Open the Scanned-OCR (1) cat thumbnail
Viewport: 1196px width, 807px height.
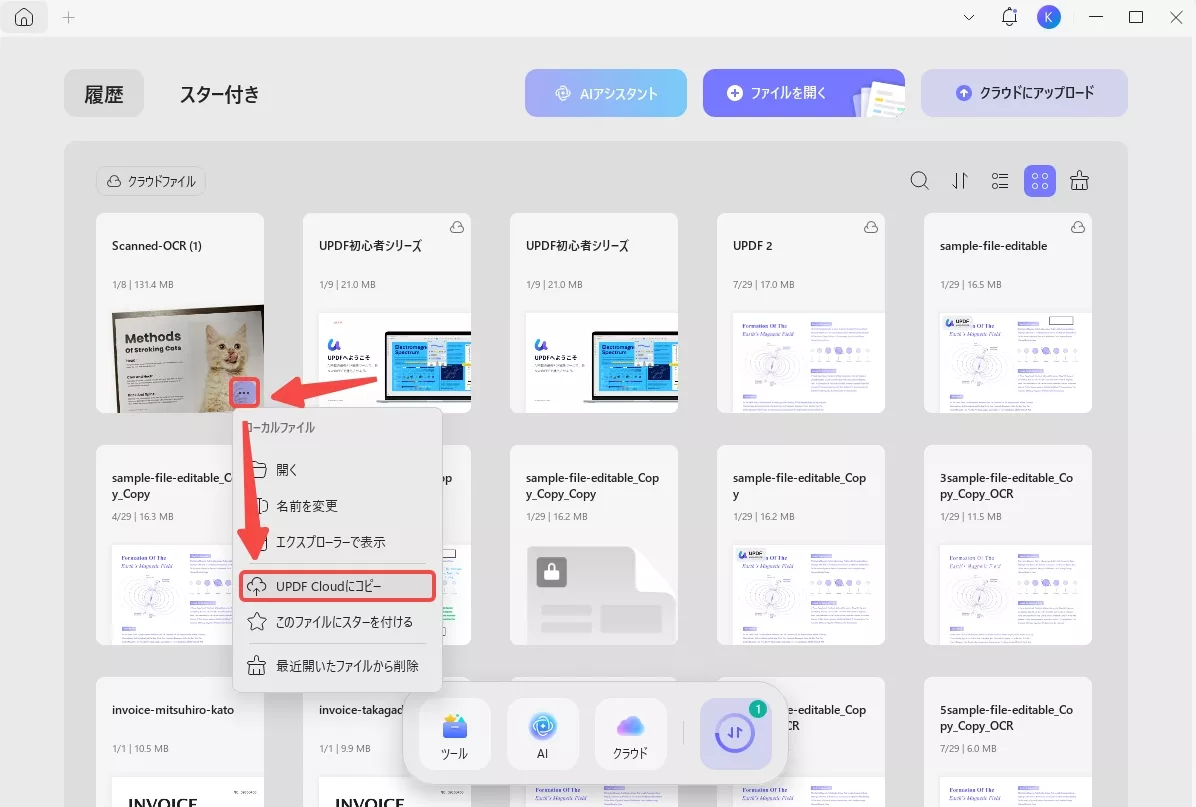(188, 358)
